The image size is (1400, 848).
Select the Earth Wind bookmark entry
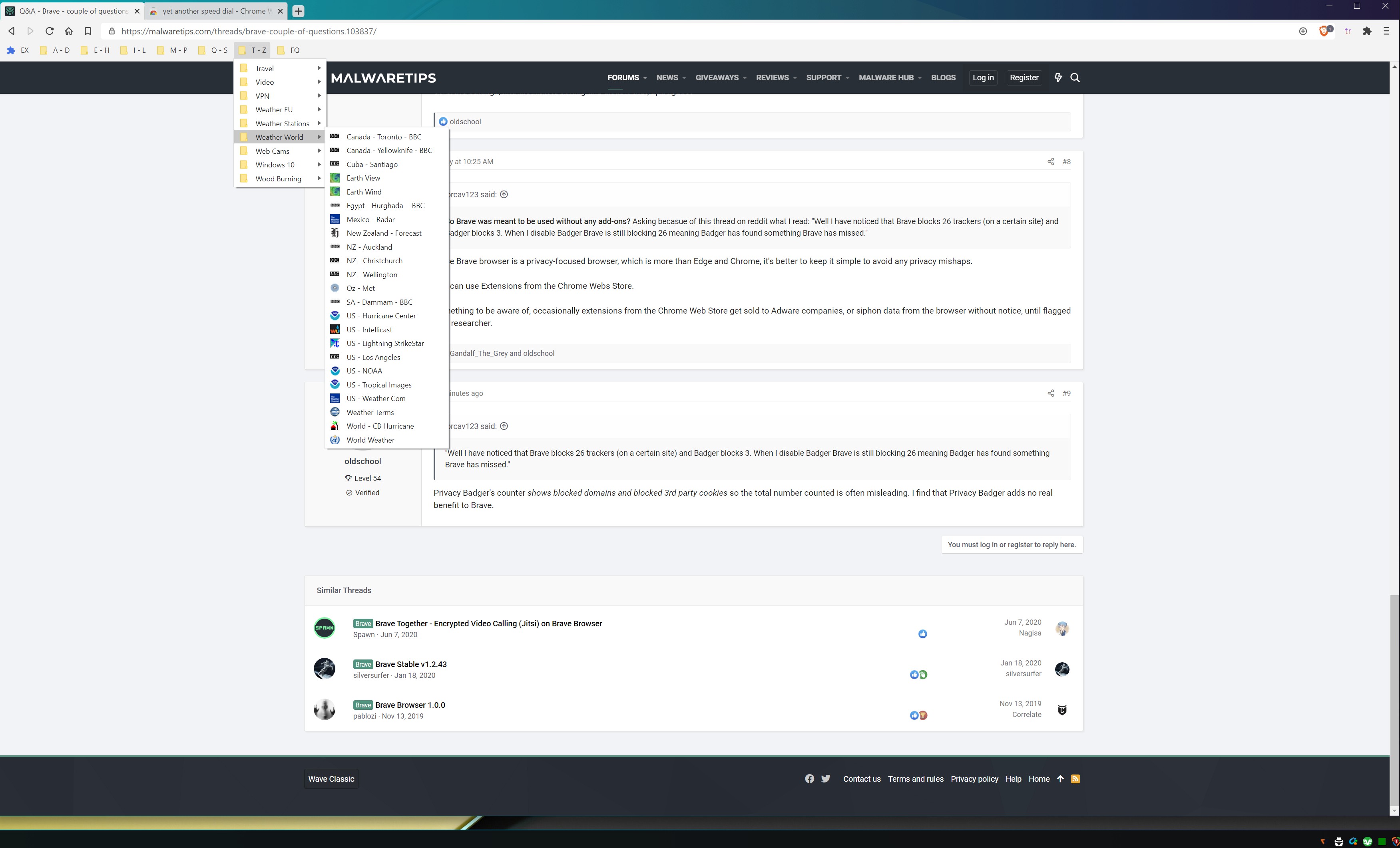[x=364, y=192]
